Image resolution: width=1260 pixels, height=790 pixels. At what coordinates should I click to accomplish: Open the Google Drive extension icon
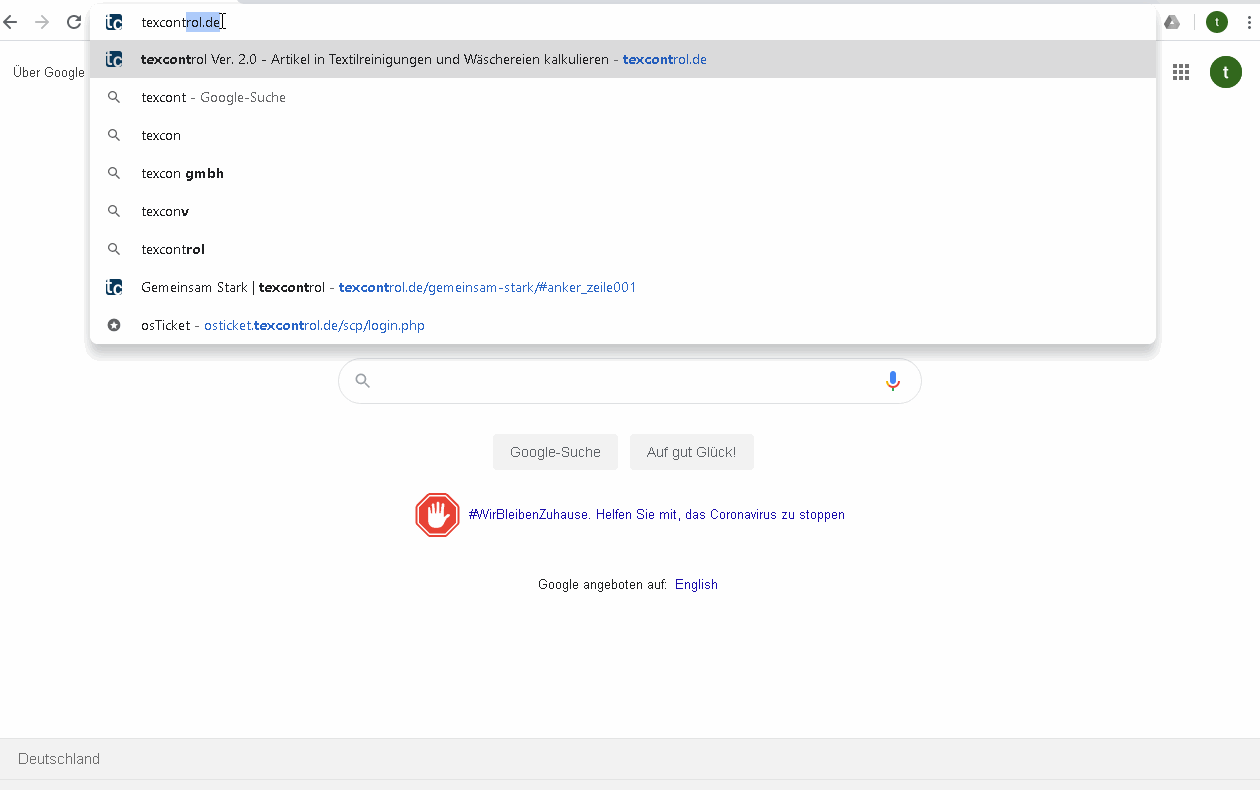pos(1172,22)
